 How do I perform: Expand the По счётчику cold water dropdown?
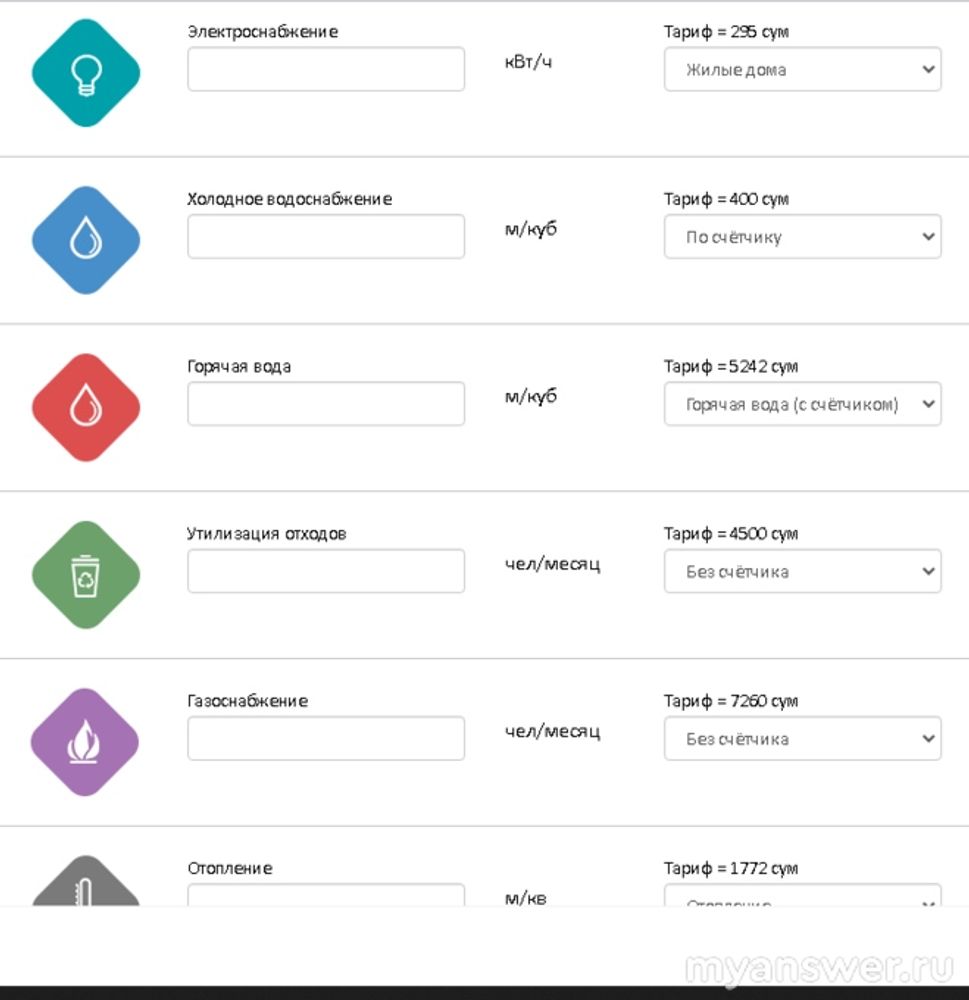click(802, 237)
